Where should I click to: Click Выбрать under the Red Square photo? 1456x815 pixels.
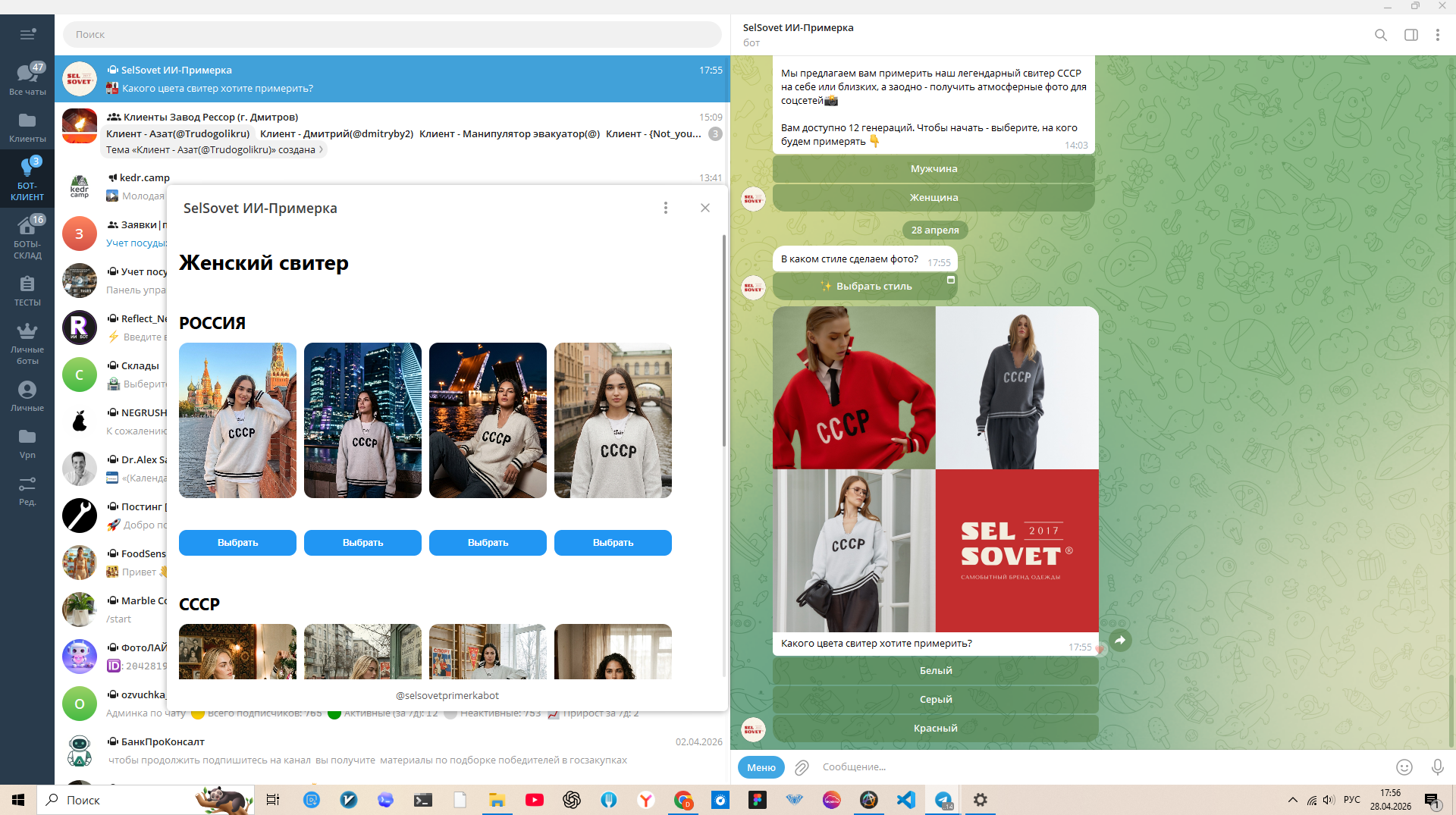237,543
